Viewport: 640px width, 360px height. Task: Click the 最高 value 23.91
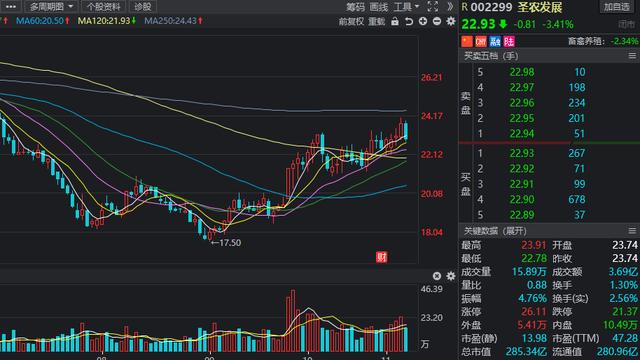(x=533, y=245)
